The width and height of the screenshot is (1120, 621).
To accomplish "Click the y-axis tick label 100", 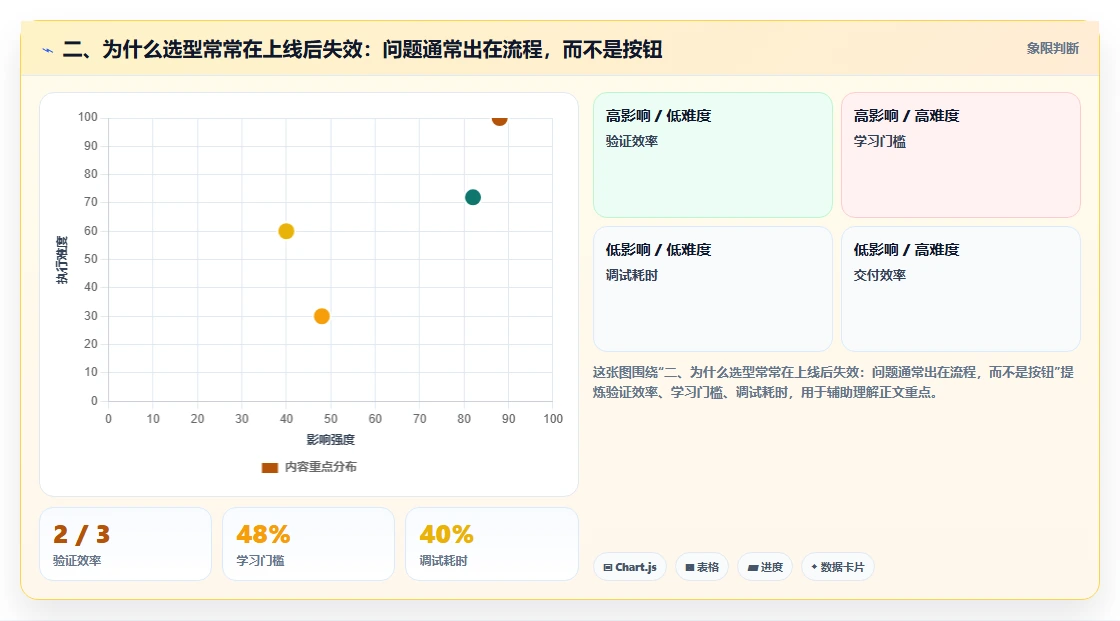I will pos(88,117).
